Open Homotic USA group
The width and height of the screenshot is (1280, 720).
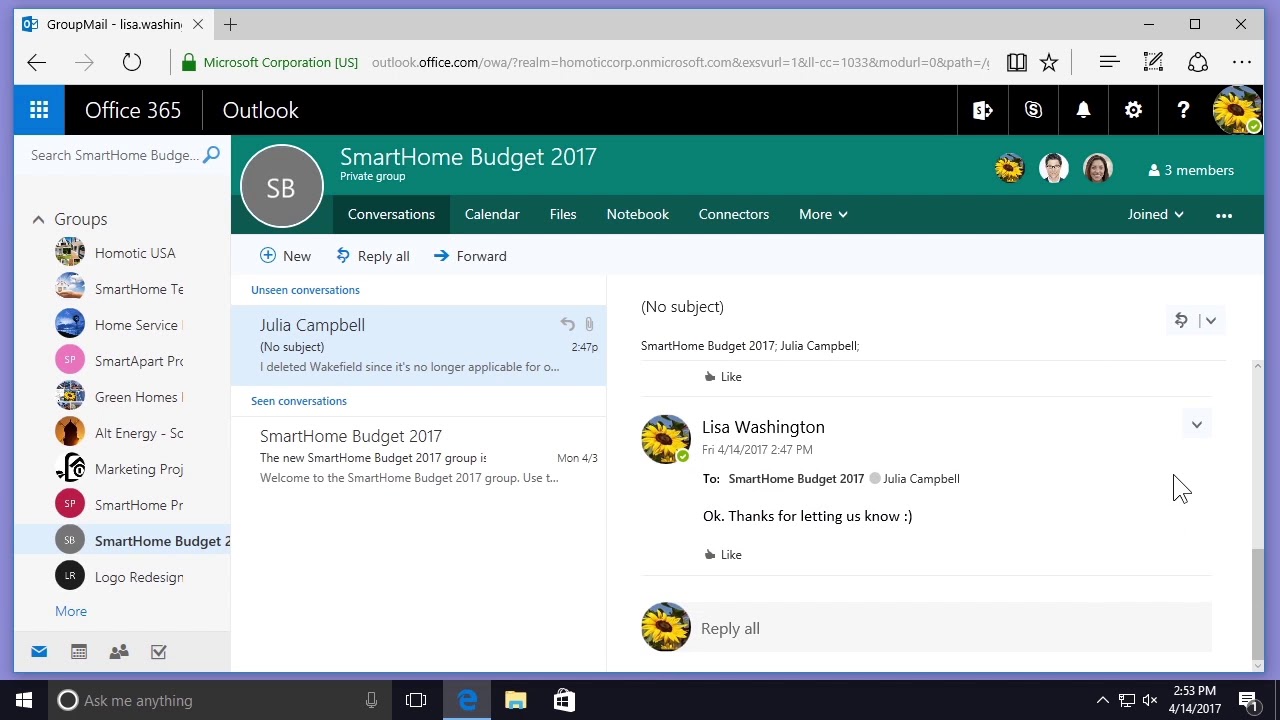pyautogui.click(x=122, y=253)
